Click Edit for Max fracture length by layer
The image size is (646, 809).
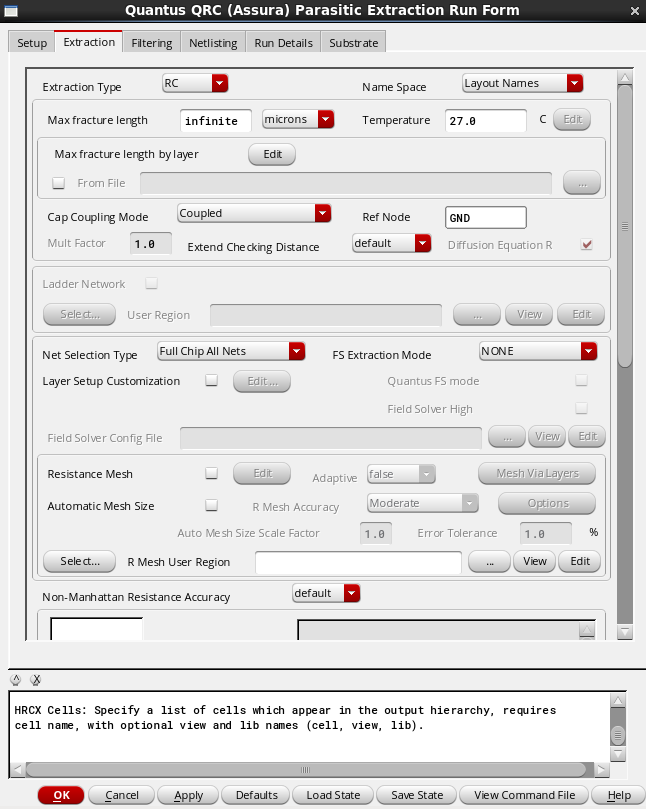tap(272, 154)
